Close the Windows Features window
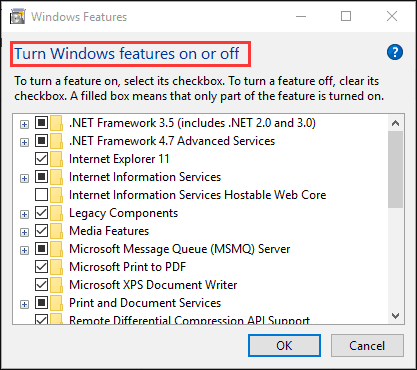This screenshot has height=370, width=417. (x=392, y=16)
